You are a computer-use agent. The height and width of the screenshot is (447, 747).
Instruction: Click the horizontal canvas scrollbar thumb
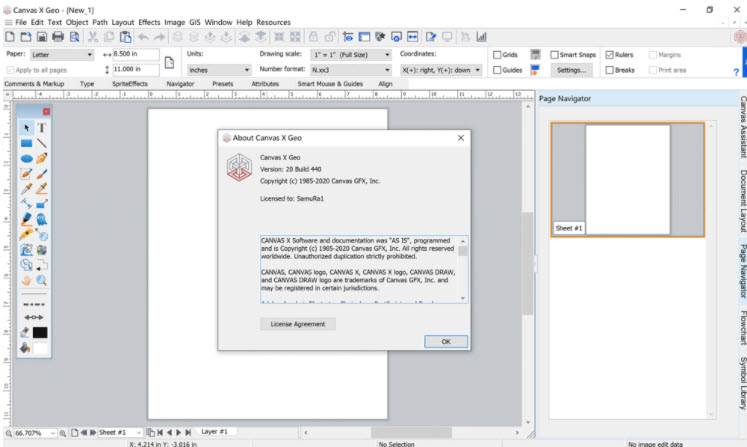click(x=411, y=432)
